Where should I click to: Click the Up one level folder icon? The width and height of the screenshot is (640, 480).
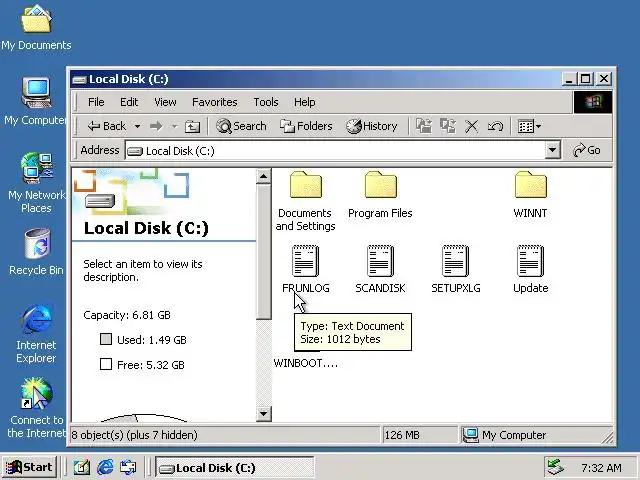(192, 127)
